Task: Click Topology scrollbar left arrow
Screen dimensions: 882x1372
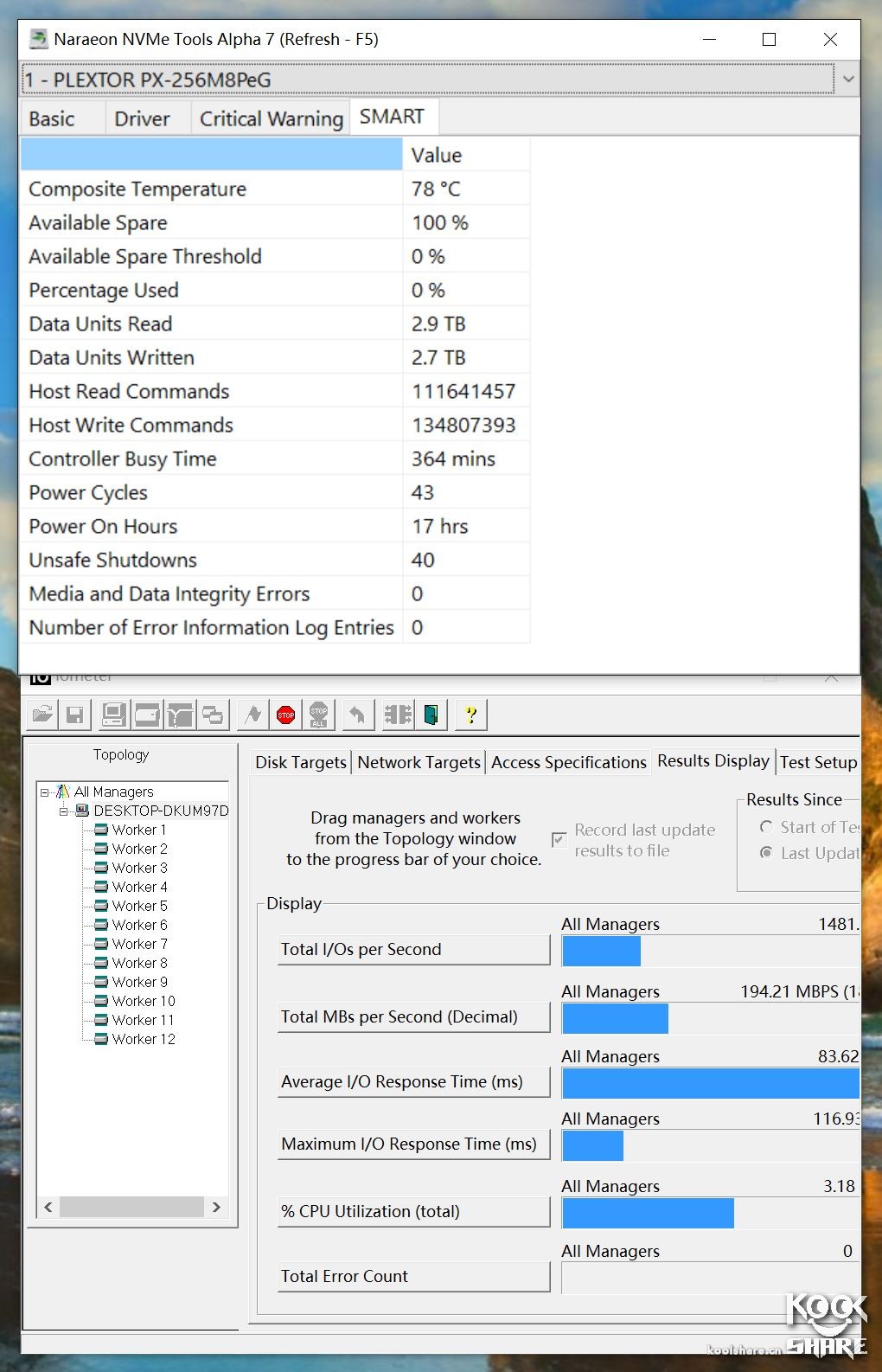Action: click(48, 1207)
